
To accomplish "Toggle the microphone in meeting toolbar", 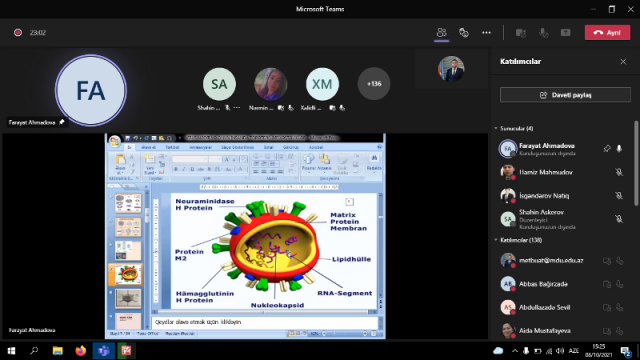I will click(x=543, y=33).
